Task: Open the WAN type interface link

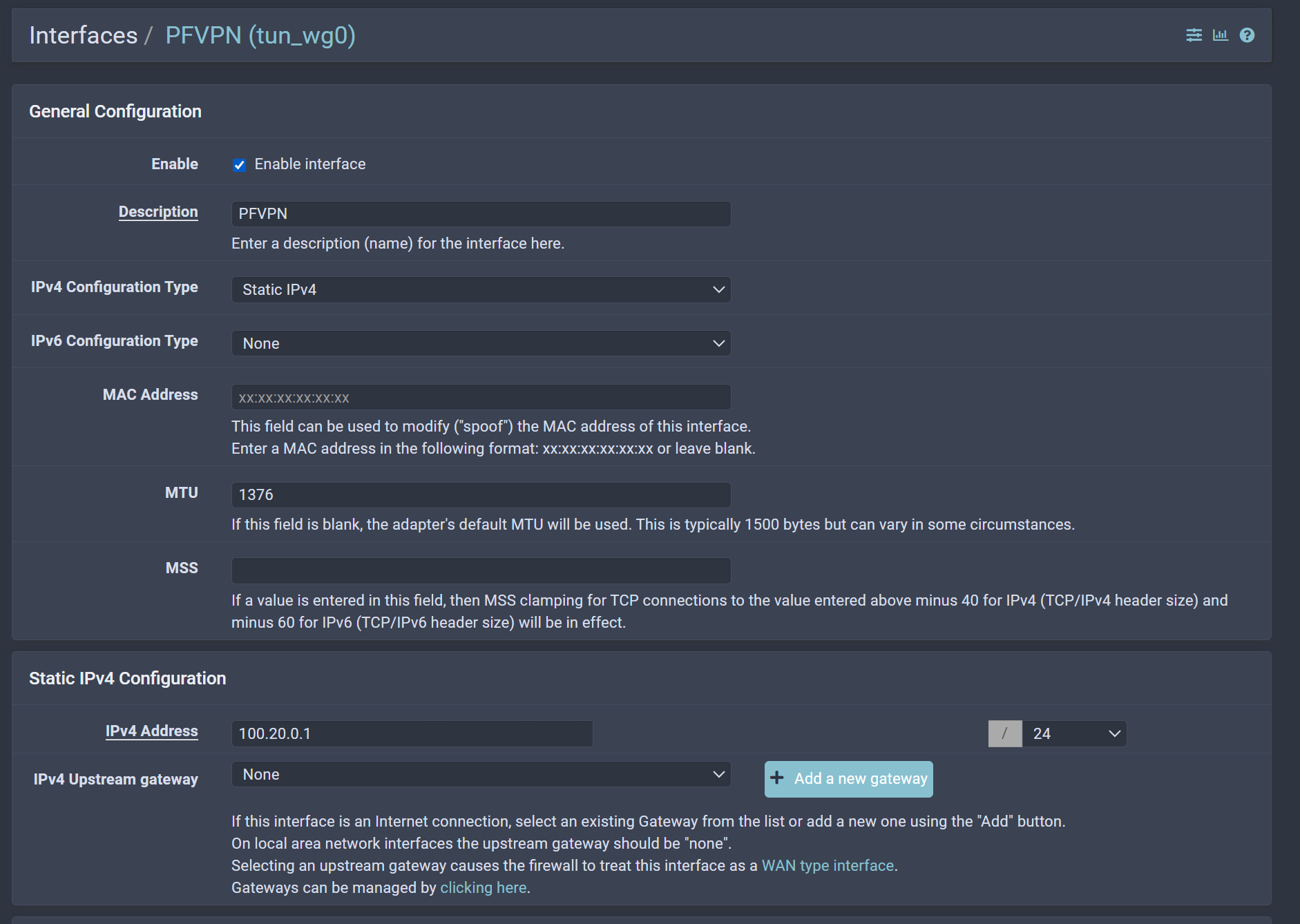Action: [x=828, y=866]
